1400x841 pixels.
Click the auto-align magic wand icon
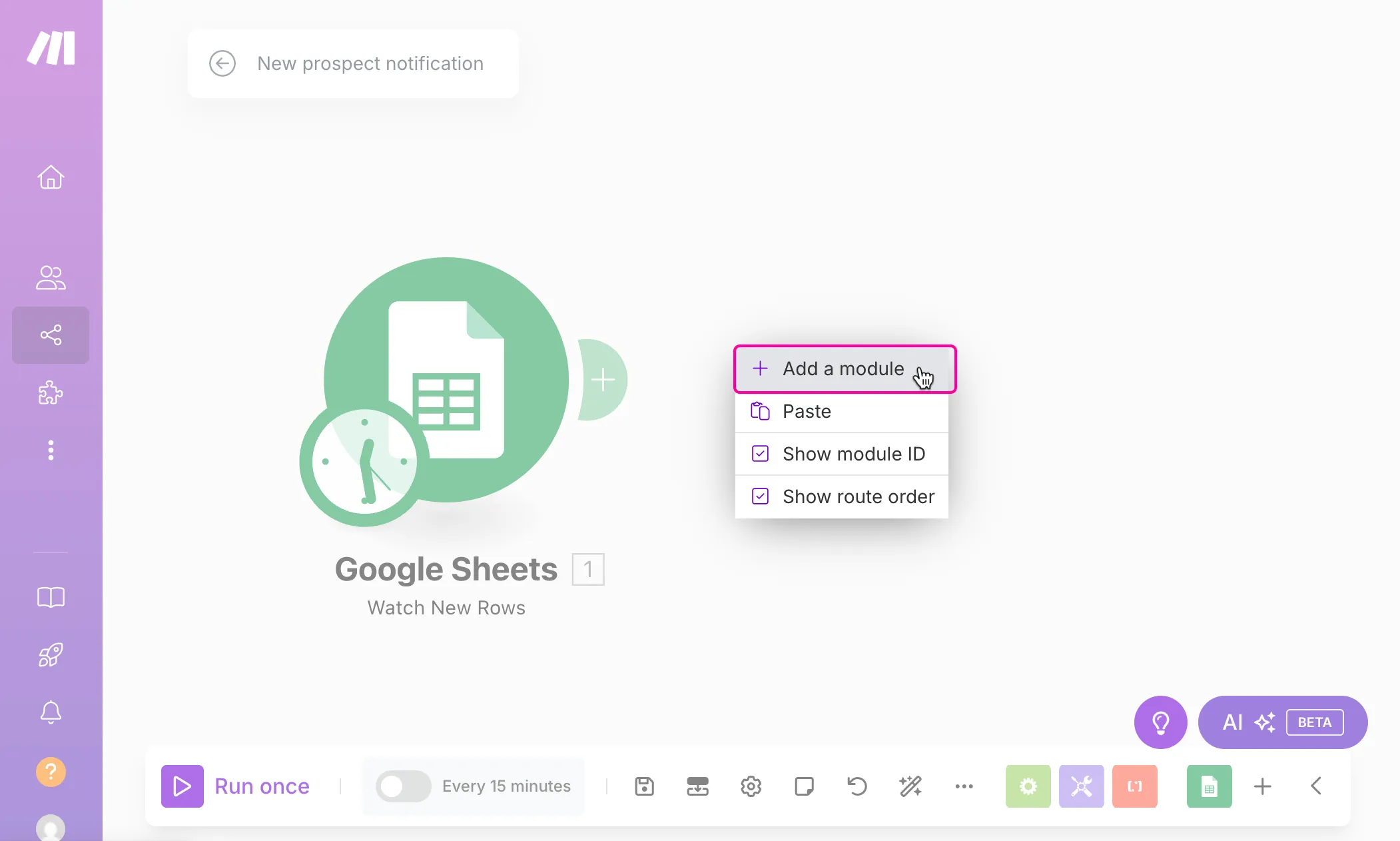(910, 786)
